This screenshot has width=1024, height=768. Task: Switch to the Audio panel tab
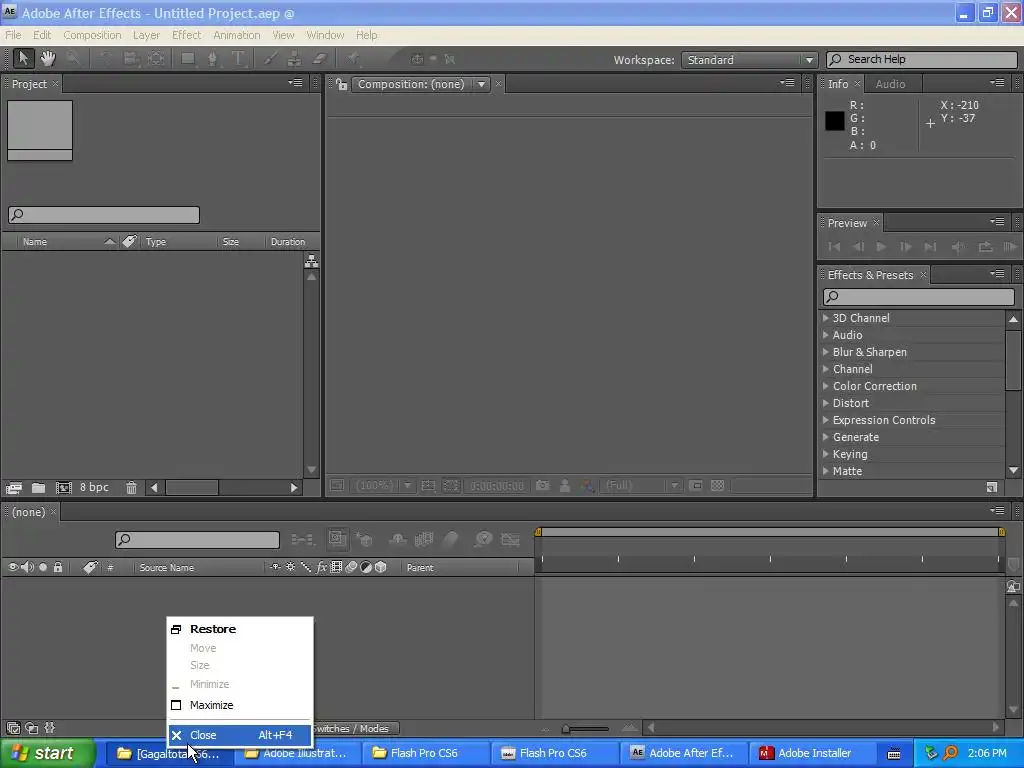pos(890,84)
